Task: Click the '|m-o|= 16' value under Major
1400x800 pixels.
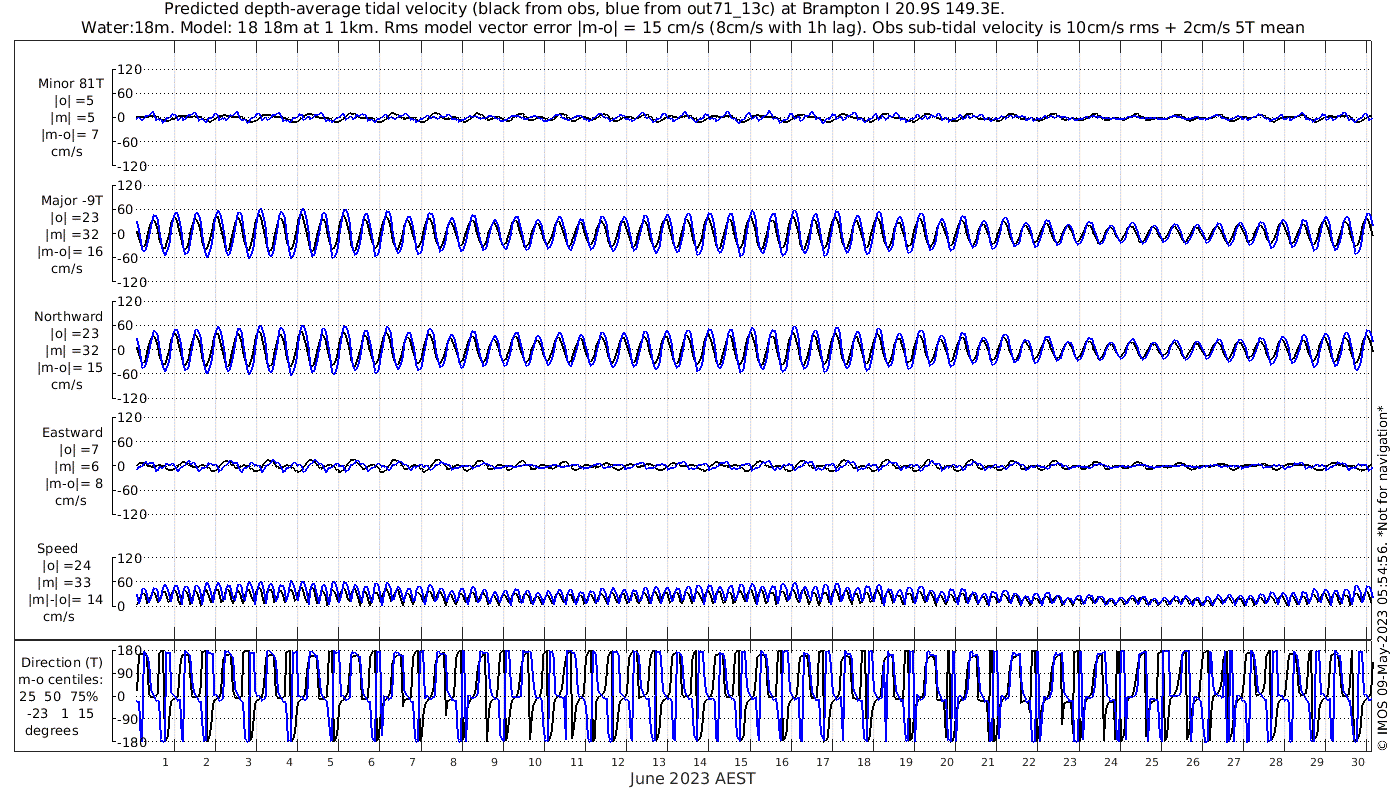Action: (71, 251)
